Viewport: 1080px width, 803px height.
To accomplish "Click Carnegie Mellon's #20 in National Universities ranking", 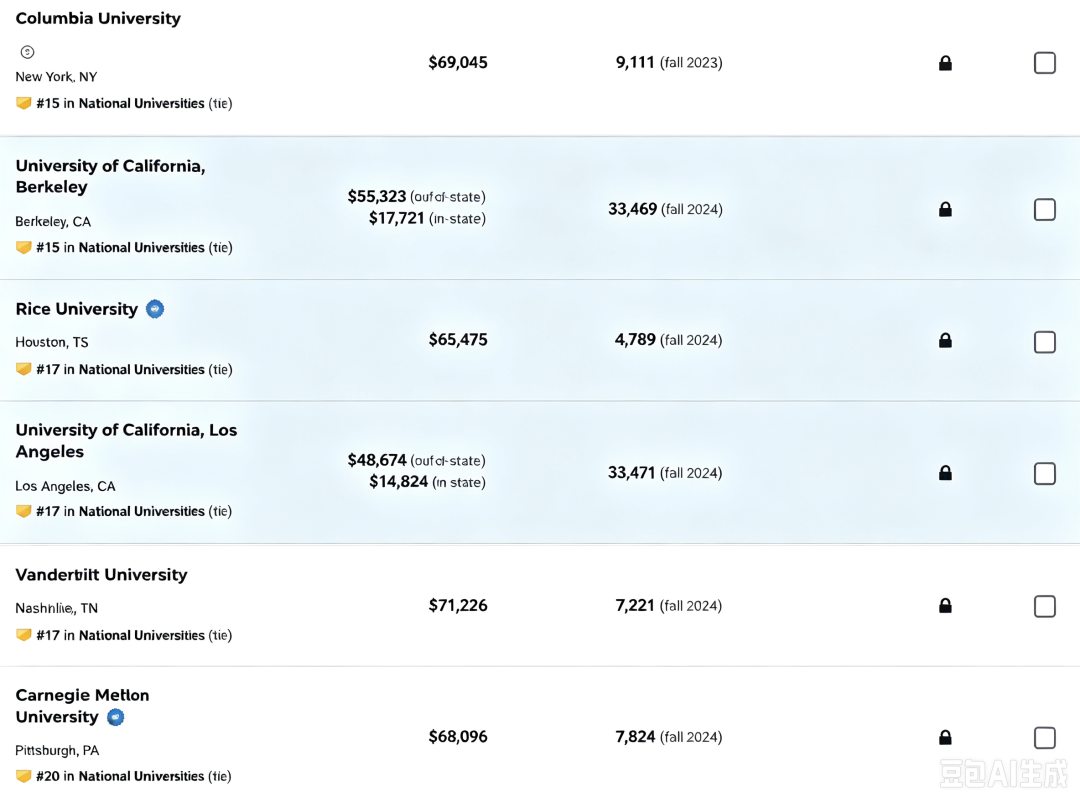I will [x=134, y=776].
